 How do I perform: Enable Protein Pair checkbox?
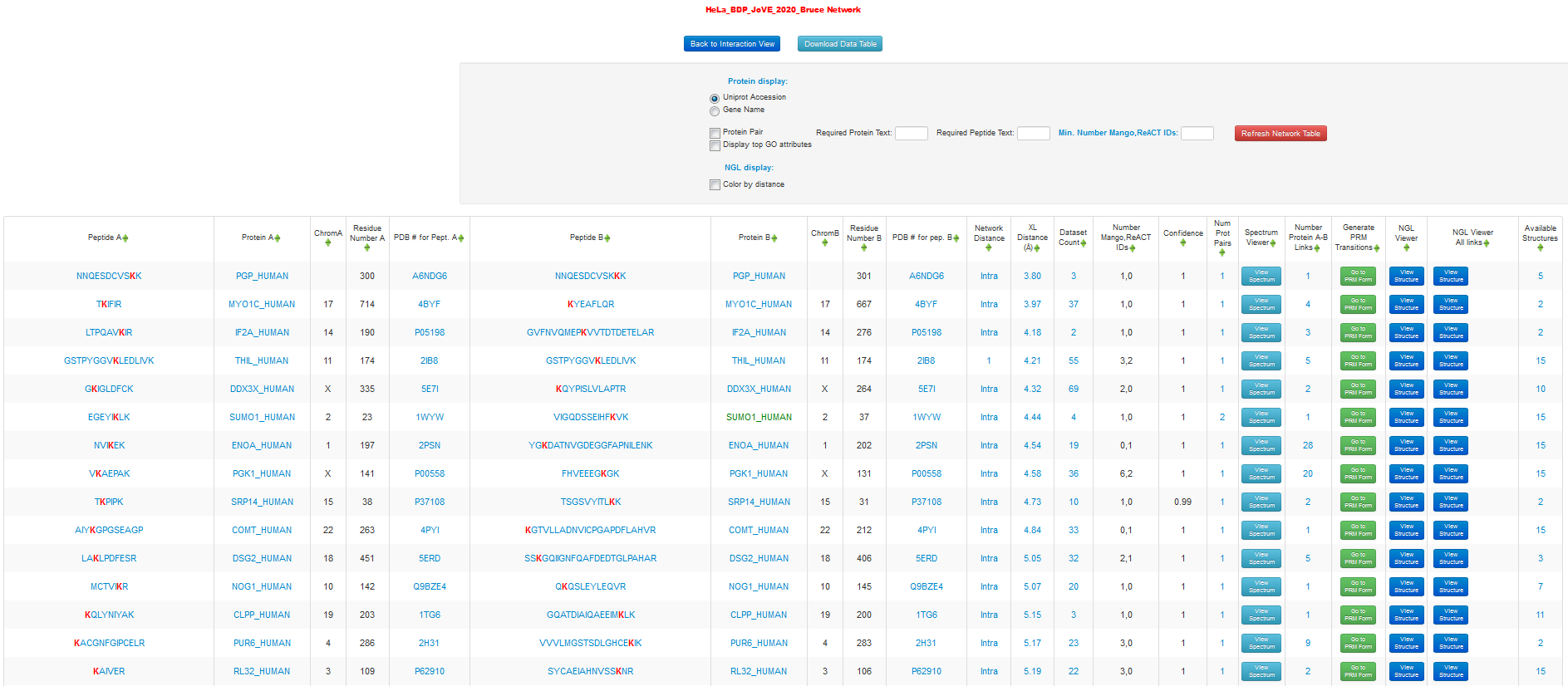coord(715,133)
